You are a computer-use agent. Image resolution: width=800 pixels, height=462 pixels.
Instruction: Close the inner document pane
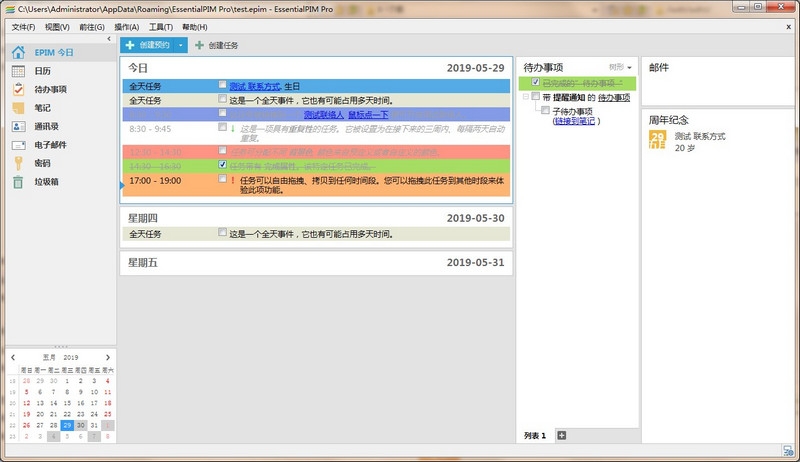788,27
